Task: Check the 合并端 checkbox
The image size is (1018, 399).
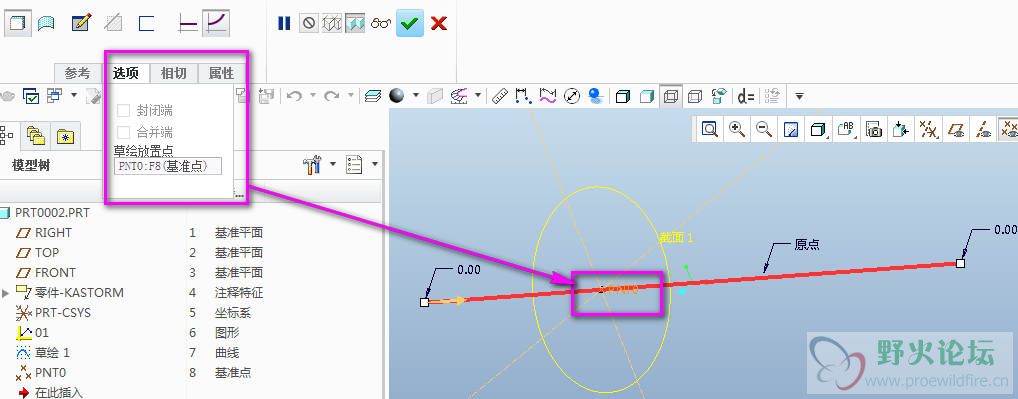Action: click(x=123, y=132)
